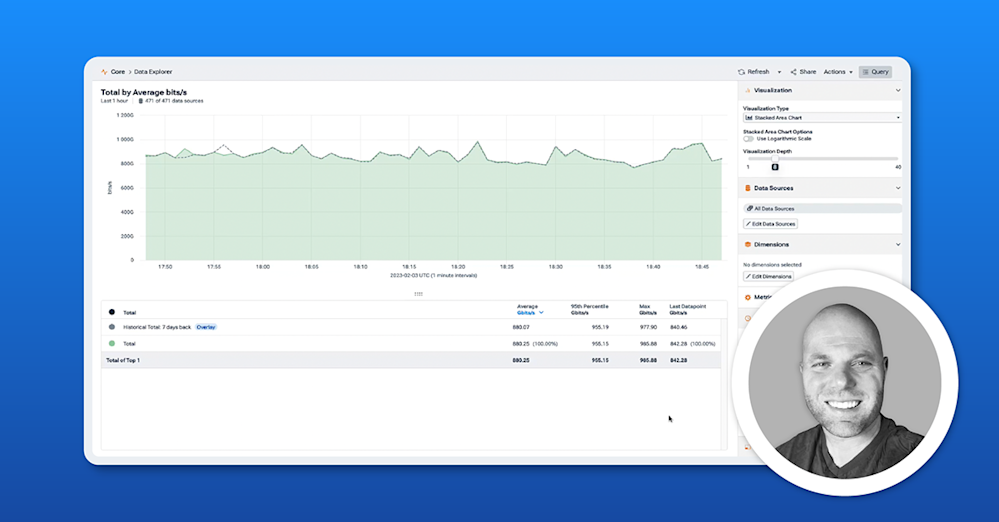Sort by the Average Gbits/s column header
The image size is (999, 522).
click(x=529, y=310)
